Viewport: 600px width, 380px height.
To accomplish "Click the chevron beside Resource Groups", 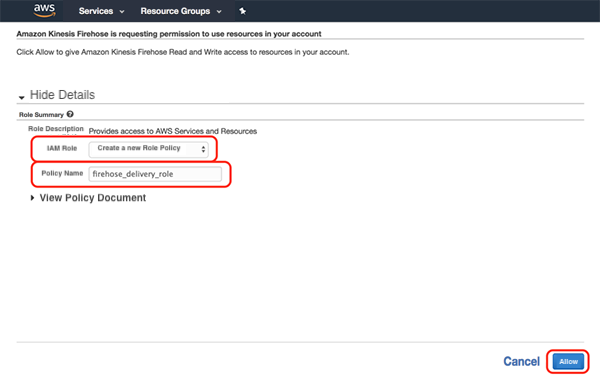I will (219, 11).
